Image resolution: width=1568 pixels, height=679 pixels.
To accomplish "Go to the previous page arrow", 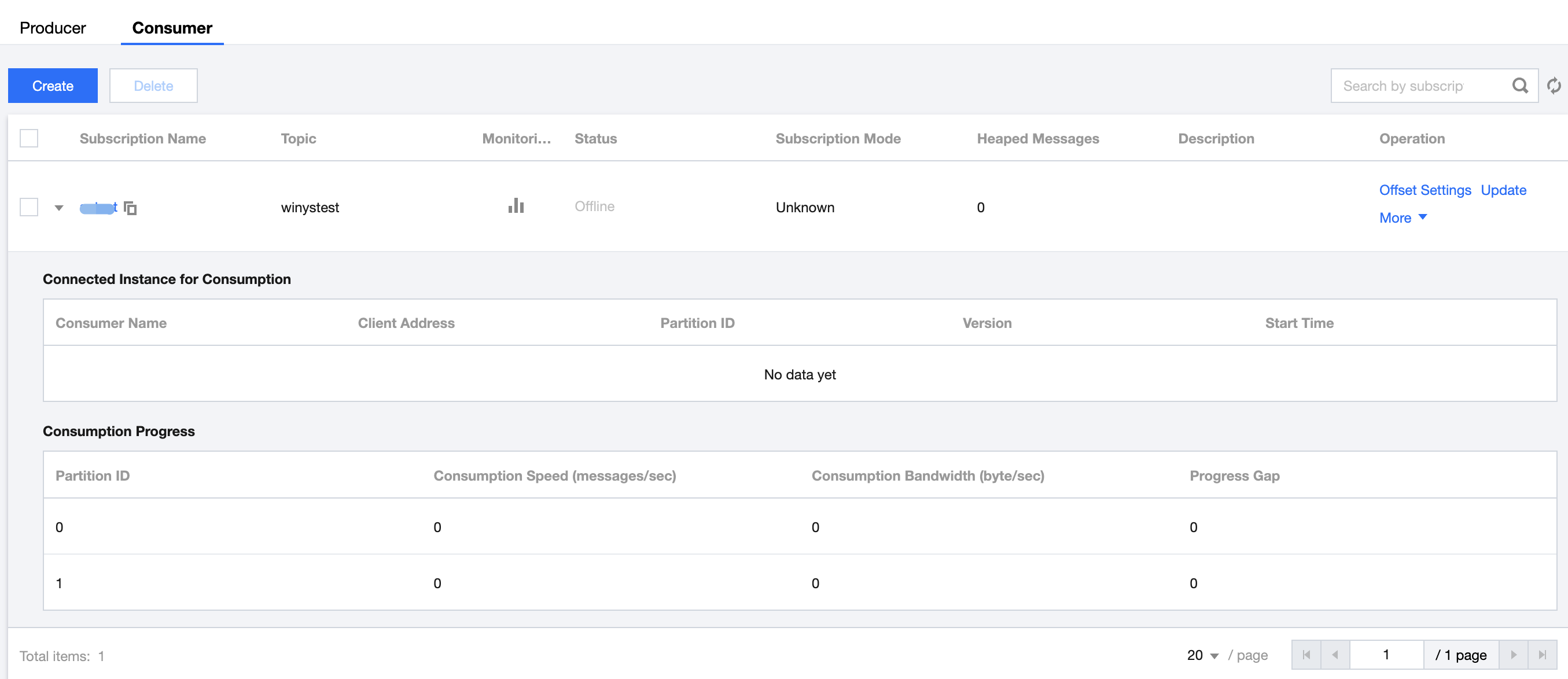I will pyautogui.click(x=1335, y=655).
